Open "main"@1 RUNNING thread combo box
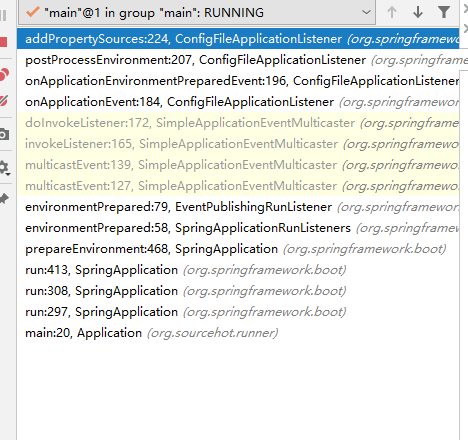The image size is (468, 440). 197,13
